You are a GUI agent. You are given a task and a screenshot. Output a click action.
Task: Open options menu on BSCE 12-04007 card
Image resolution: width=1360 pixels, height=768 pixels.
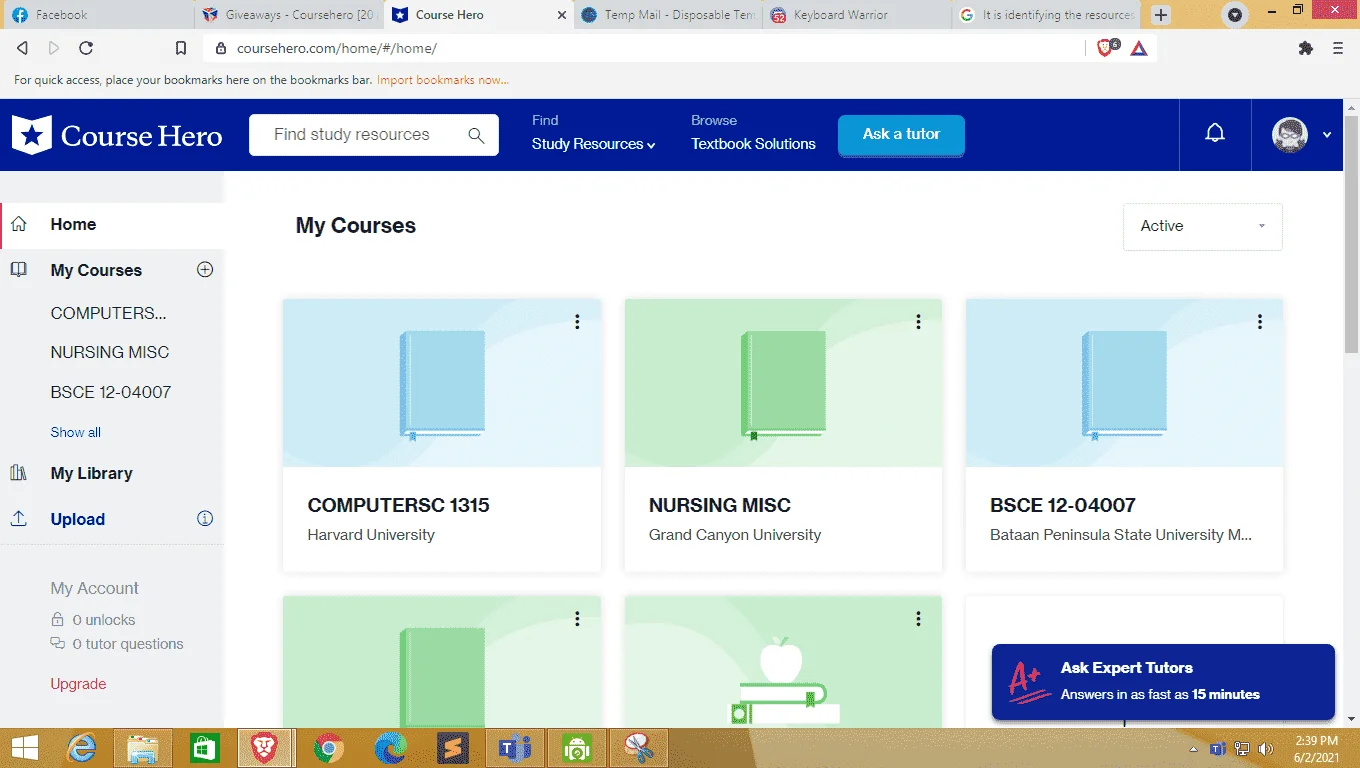(x=1259, y=321)
